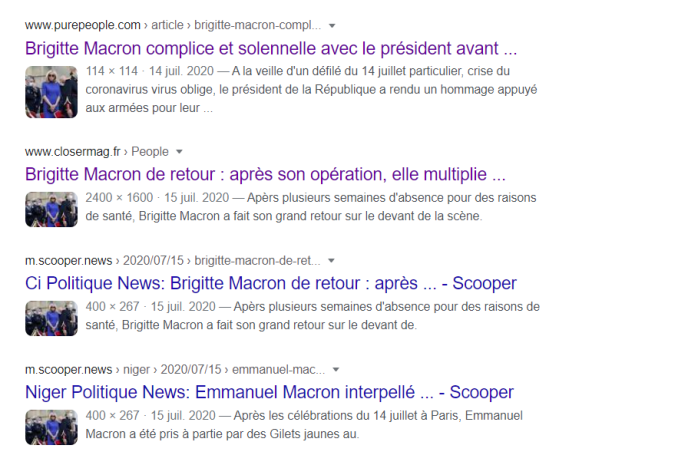Select the Ci Politique News result thumbnail

(51, 317)
